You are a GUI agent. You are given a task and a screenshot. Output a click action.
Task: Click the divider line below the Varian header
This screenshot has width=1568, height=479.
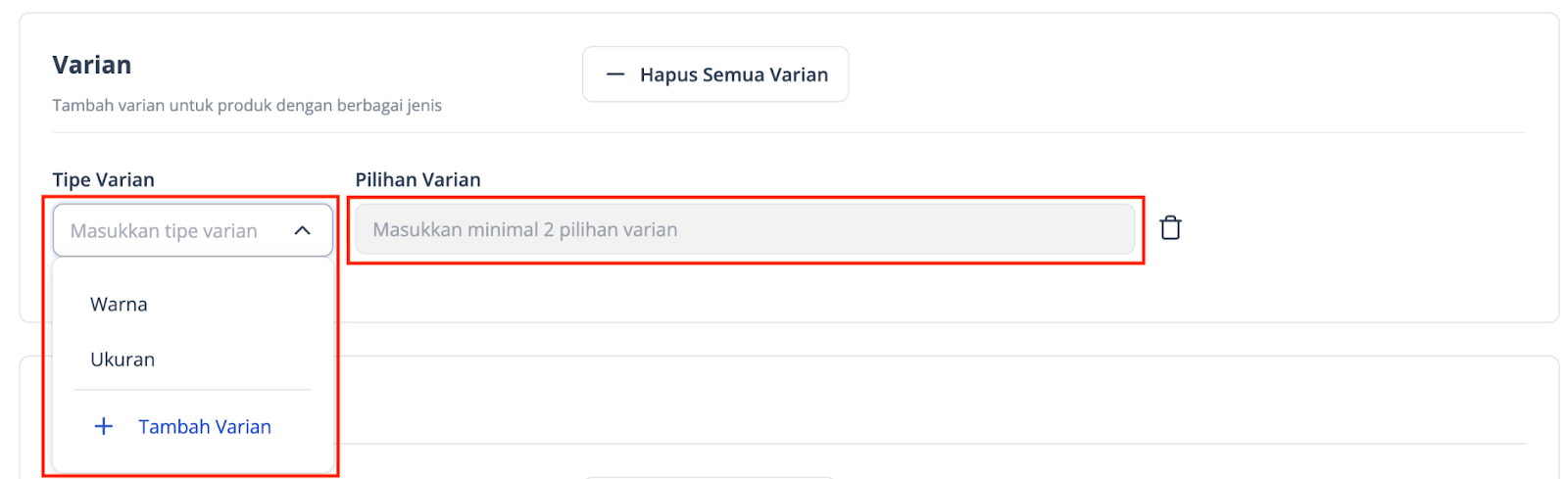(x=882, y=132)
